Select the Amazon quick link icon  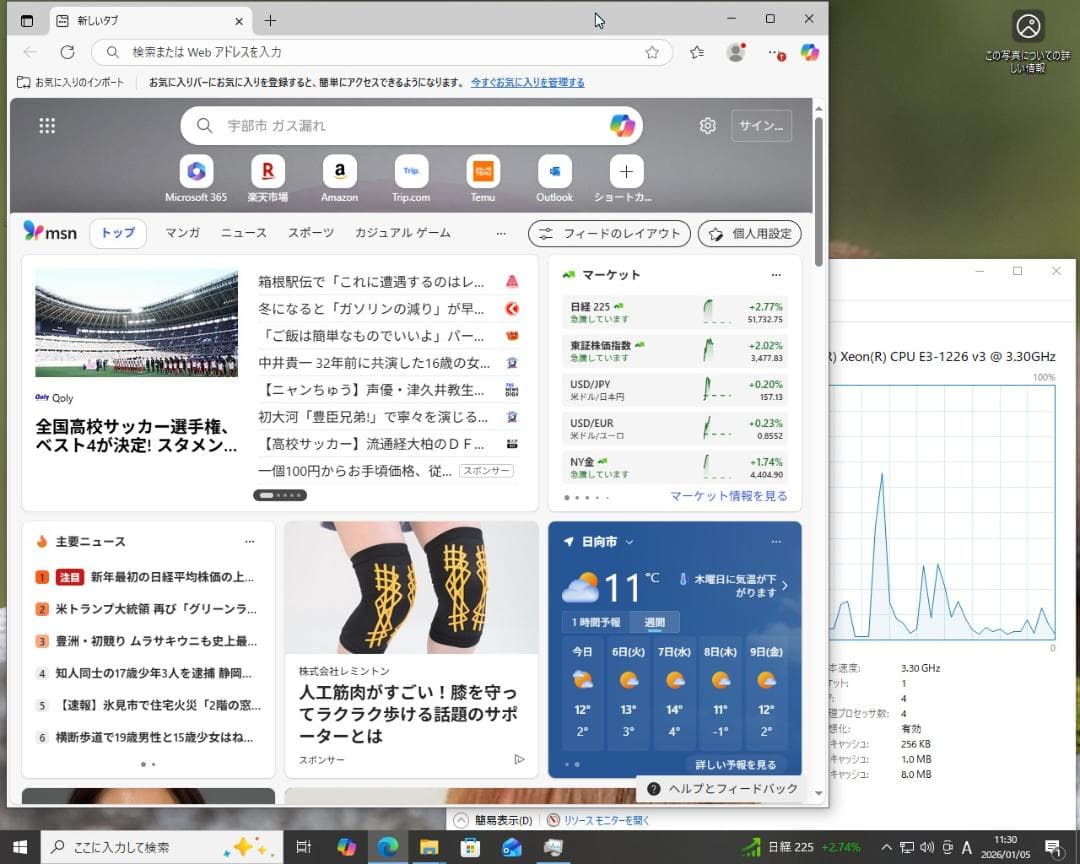339,171
